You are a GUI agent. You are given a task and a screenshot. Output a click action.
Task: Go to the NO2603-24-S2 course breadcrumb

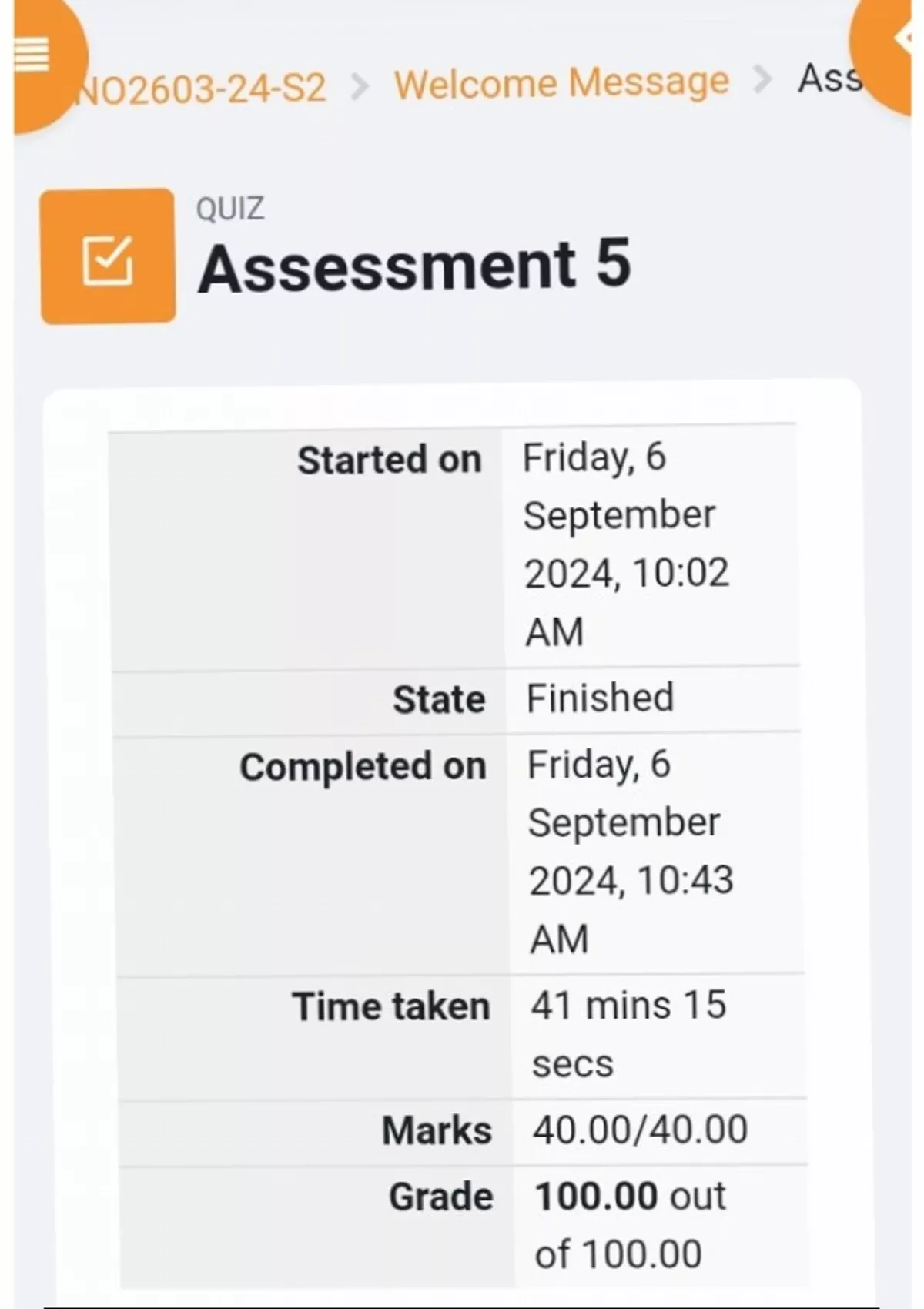[201, 89]
